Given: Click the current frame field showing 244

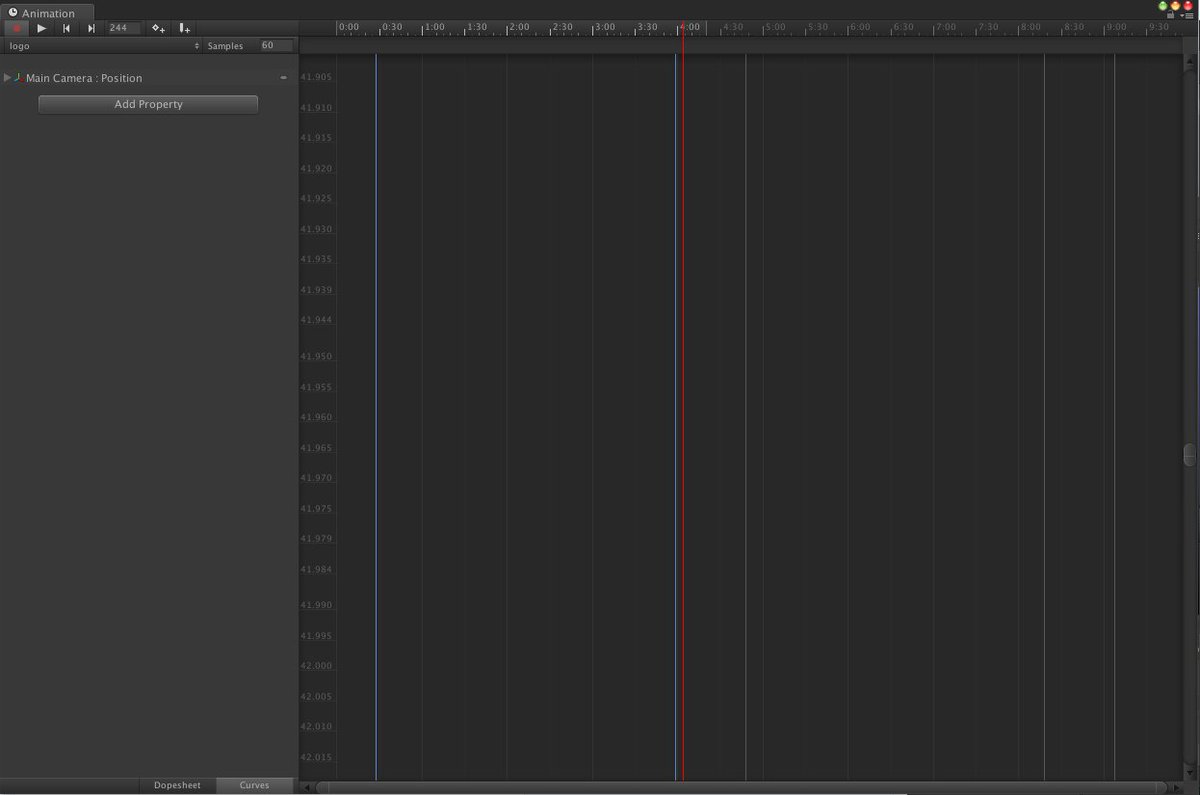Looking at the screenshot, I should click(x=123, y=28).
